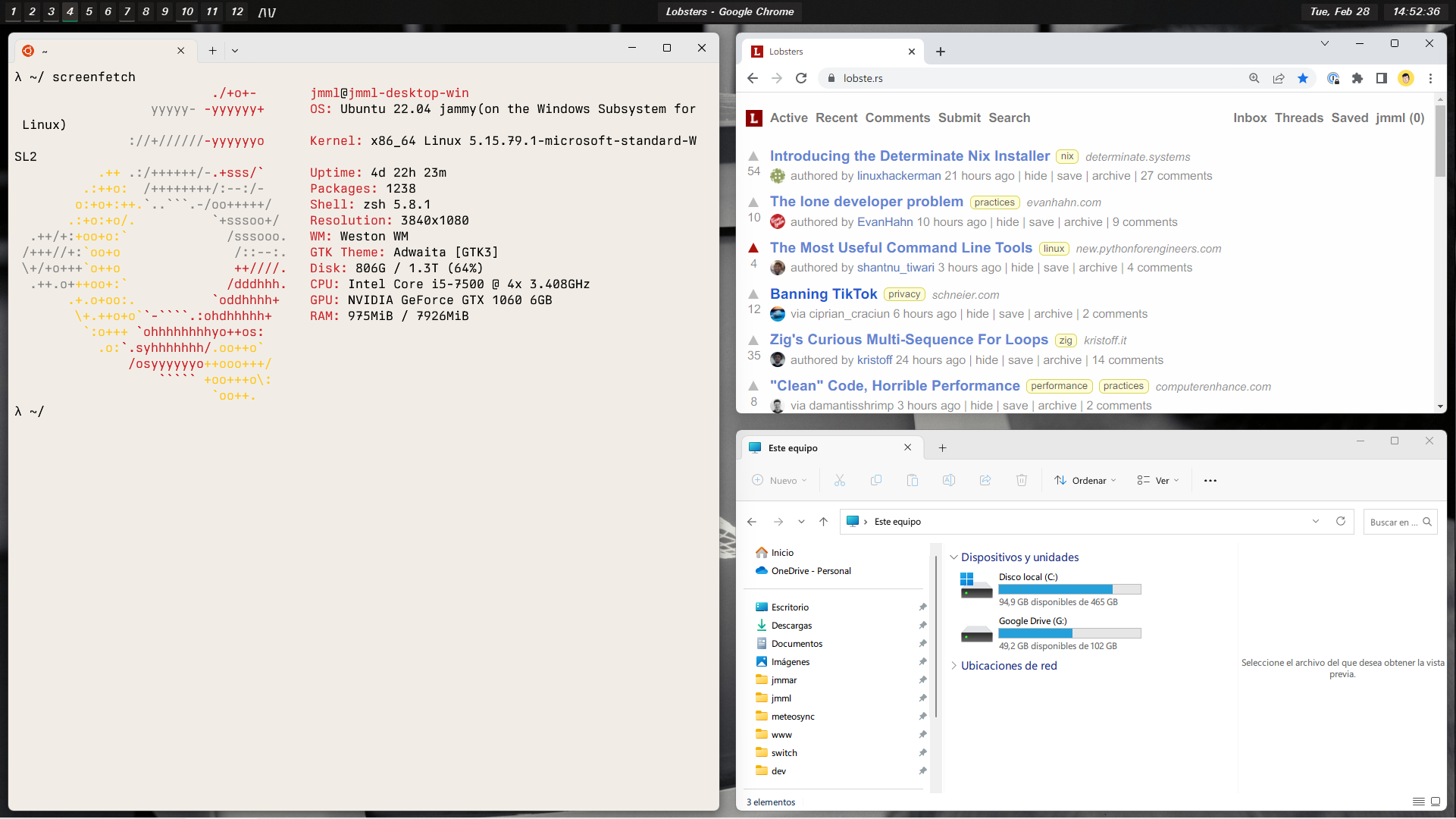This screenshot has width=1456, height=819.
Task: Open File Explorer's more options ellipsis
Action: pyautogui.click(x=1210, y=481)
